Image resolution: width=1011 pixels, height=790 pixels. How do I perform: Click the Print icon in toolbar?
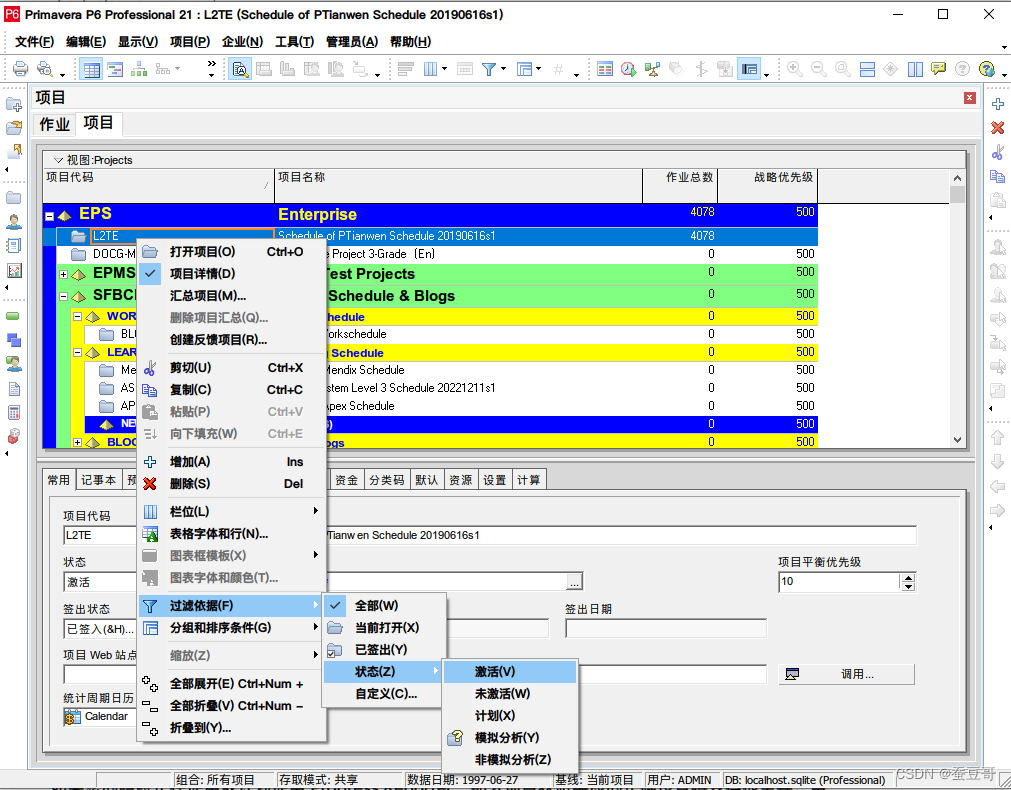point(21,68)
